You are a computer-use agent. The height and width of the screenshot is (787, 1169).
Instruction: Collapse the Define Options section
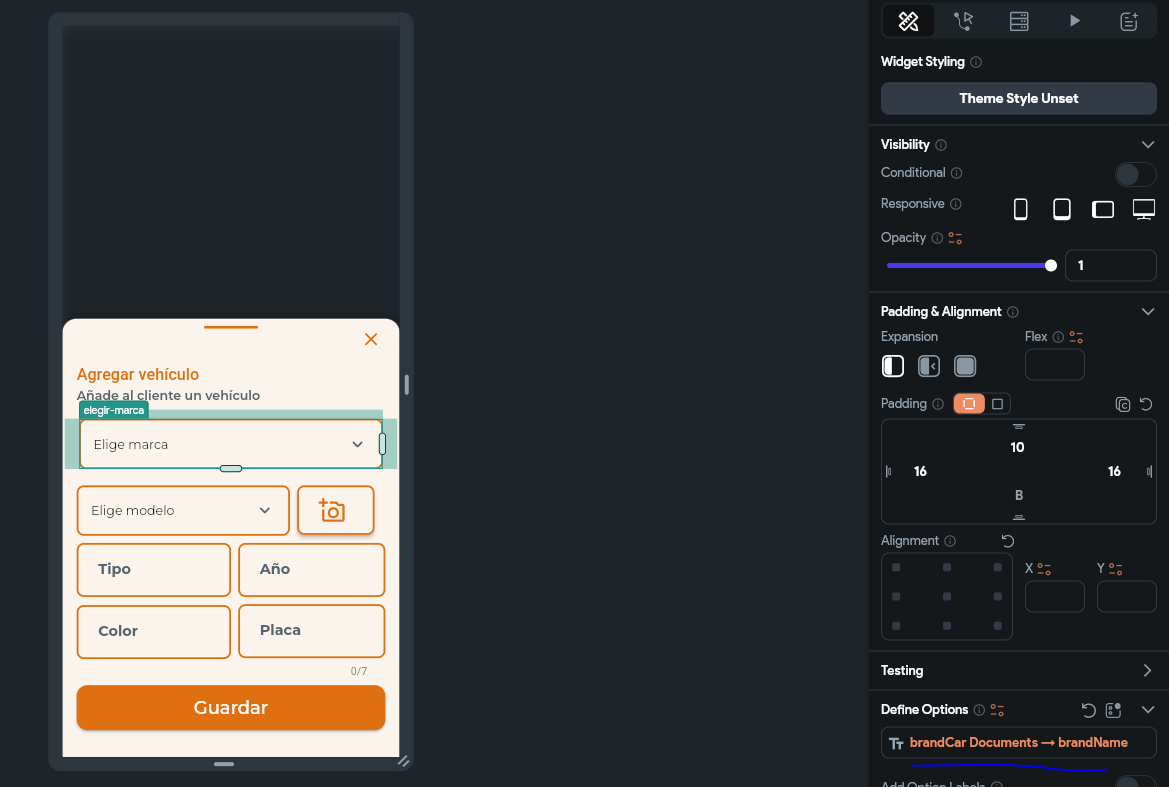[1147, 709]
